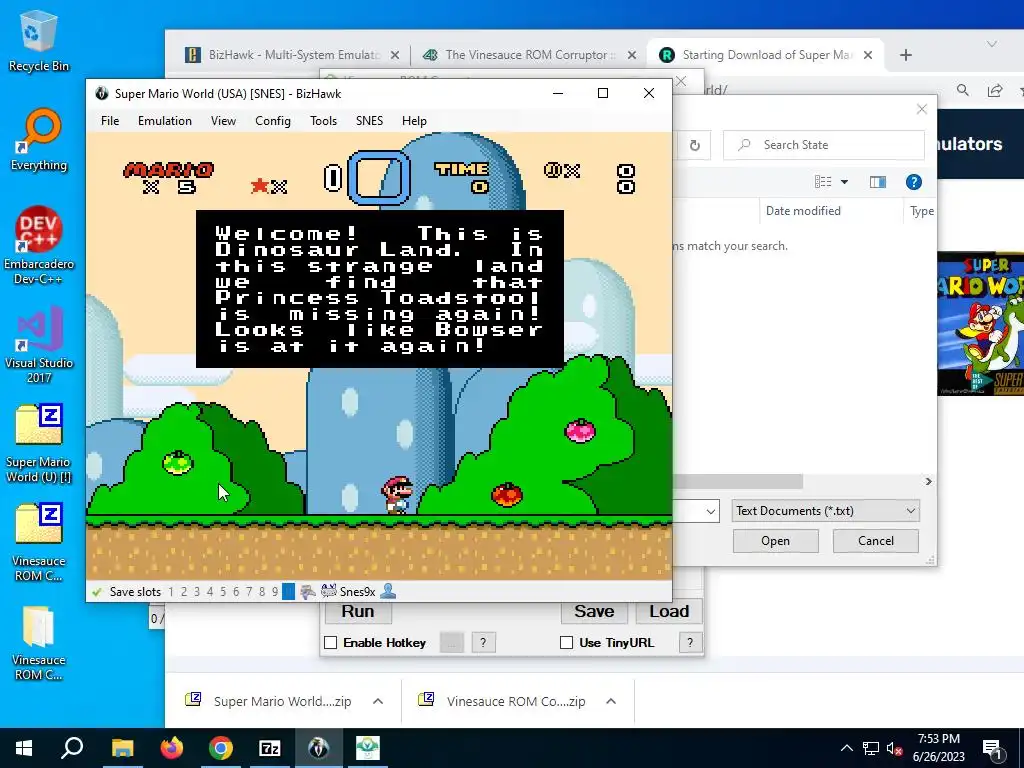1024x768 pixels.
Task: Click the blue user profile status icon
Action: tap(389, 591)
